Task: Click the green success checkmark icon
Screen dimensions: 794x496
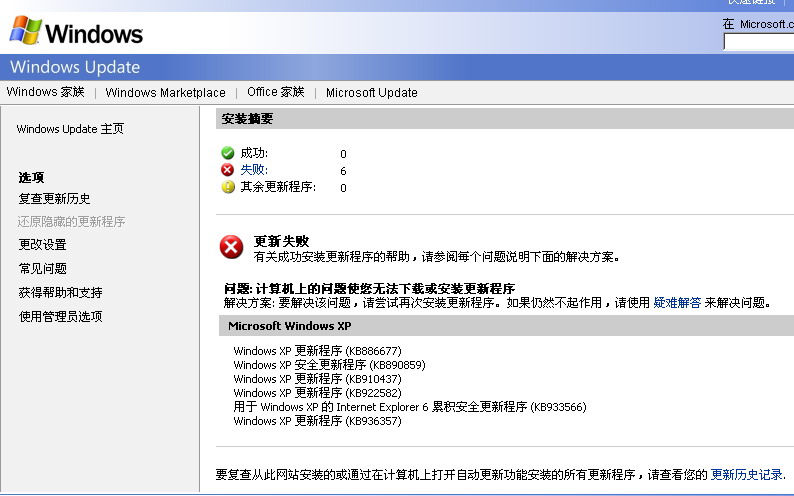Action: pyautogui.click(x=228, y=153)
